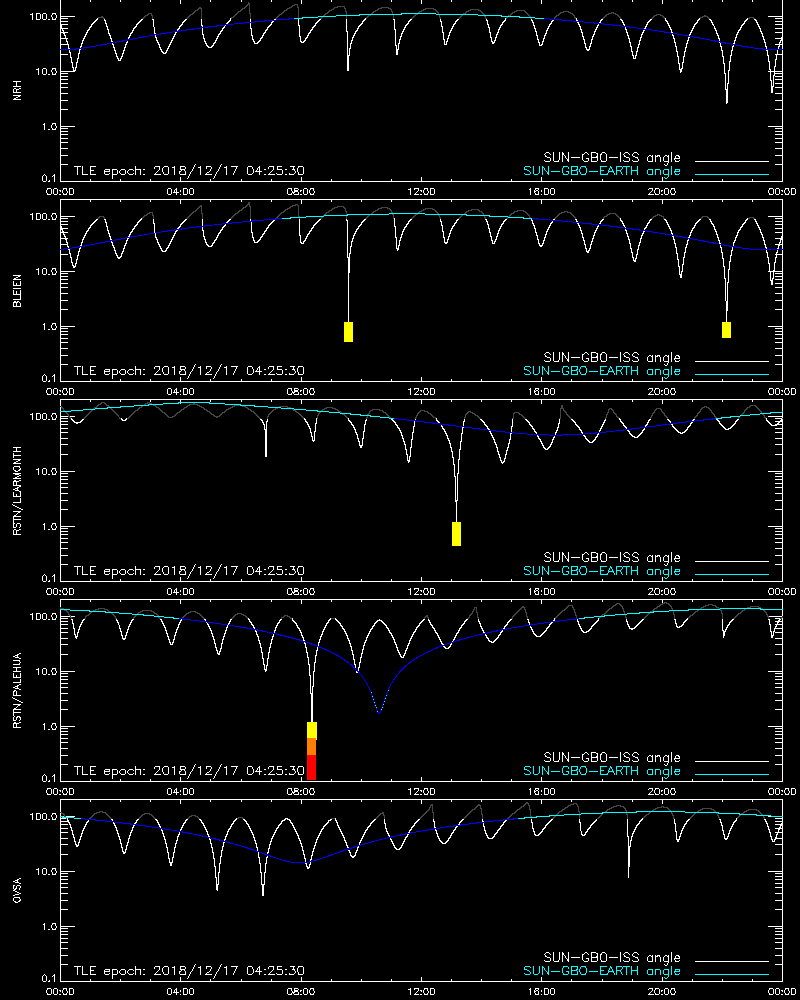Click the red segment of the RSTN/PALEHUA marker

coord(311,767)
